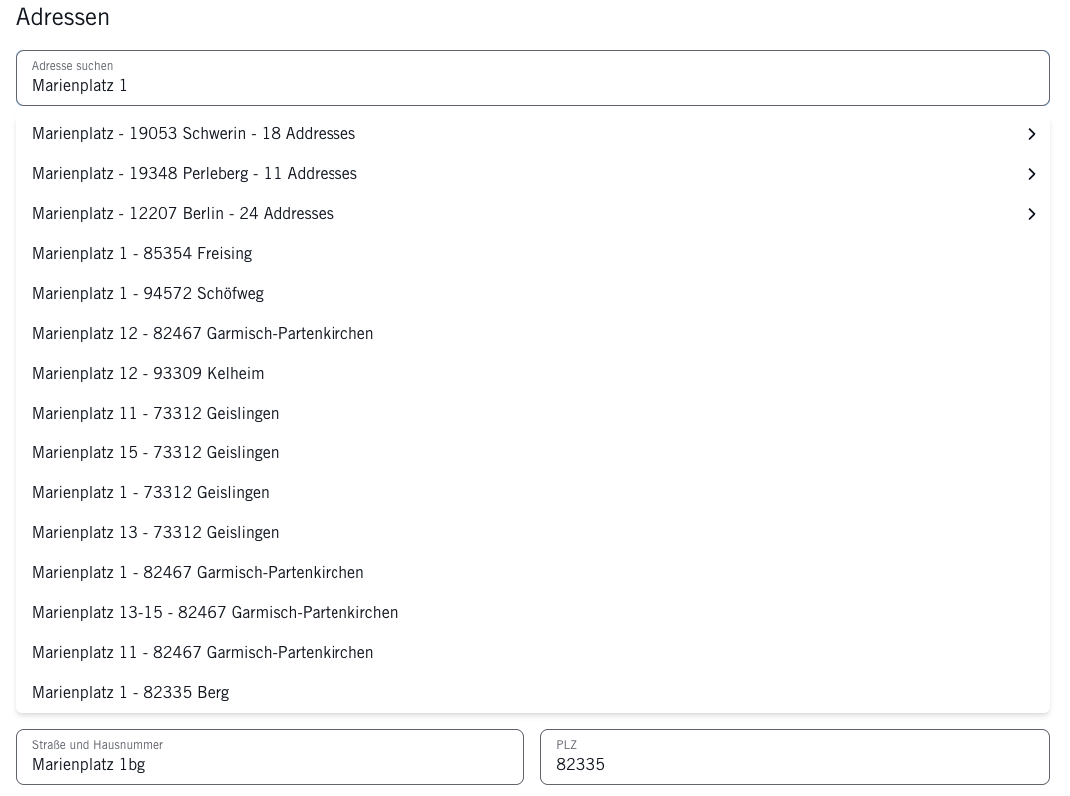Open Marienplatz 12207 Berlin address group
This screenshot has width=1070, height=796.
(183, 214)
